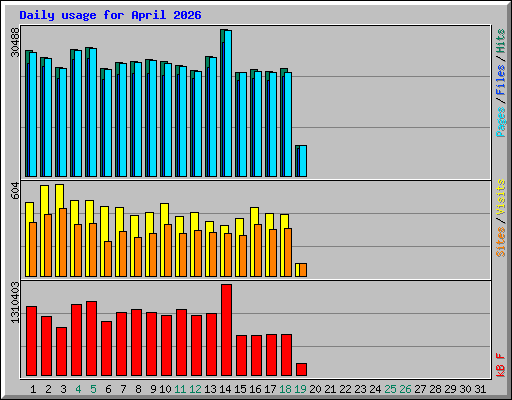
Task: Click day 9 on the x-axis
Action: click(153, 389)
